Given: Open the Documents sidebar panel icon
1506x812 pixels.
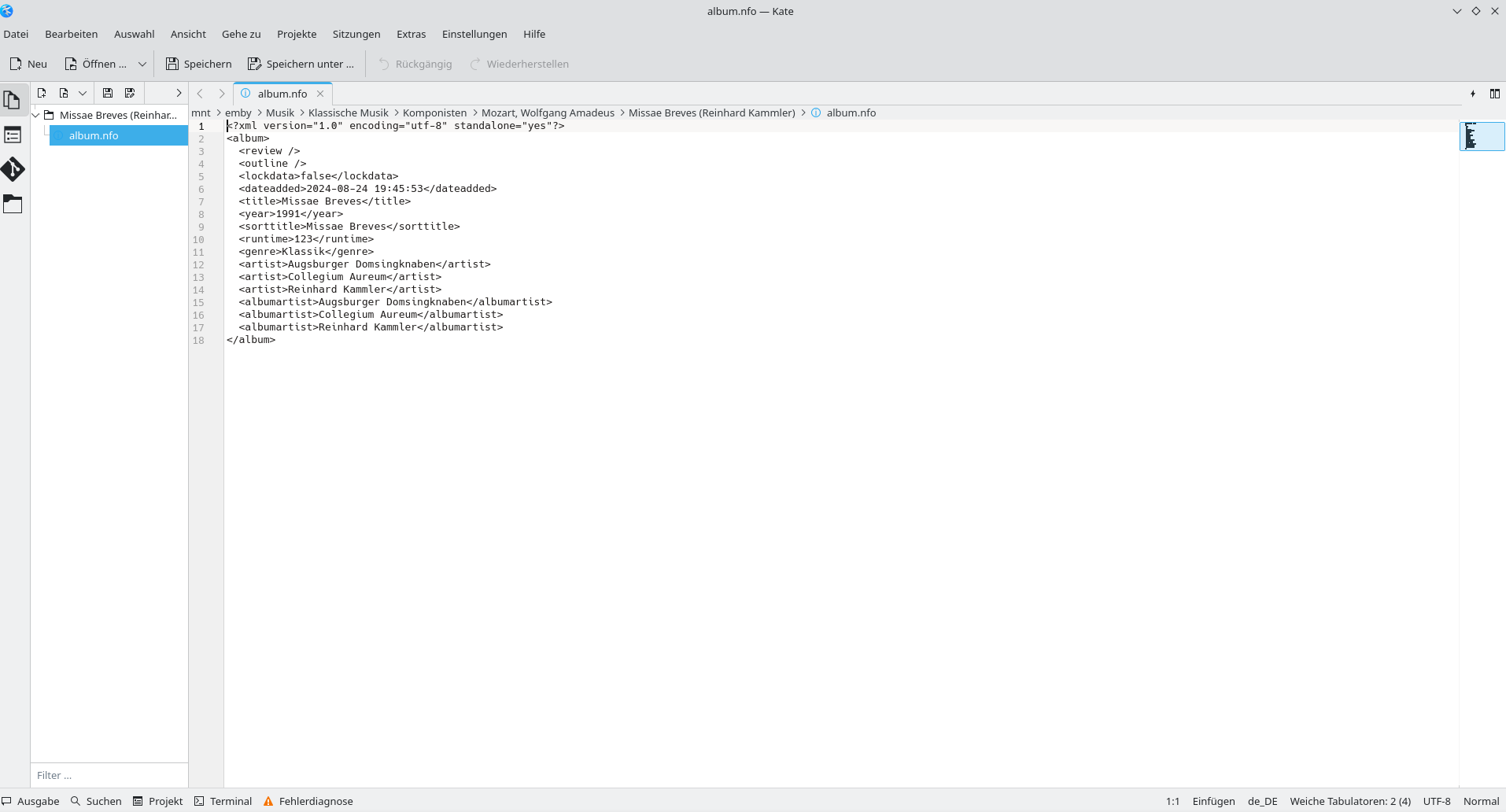Looking at the screenshot, I should [13, 101].
